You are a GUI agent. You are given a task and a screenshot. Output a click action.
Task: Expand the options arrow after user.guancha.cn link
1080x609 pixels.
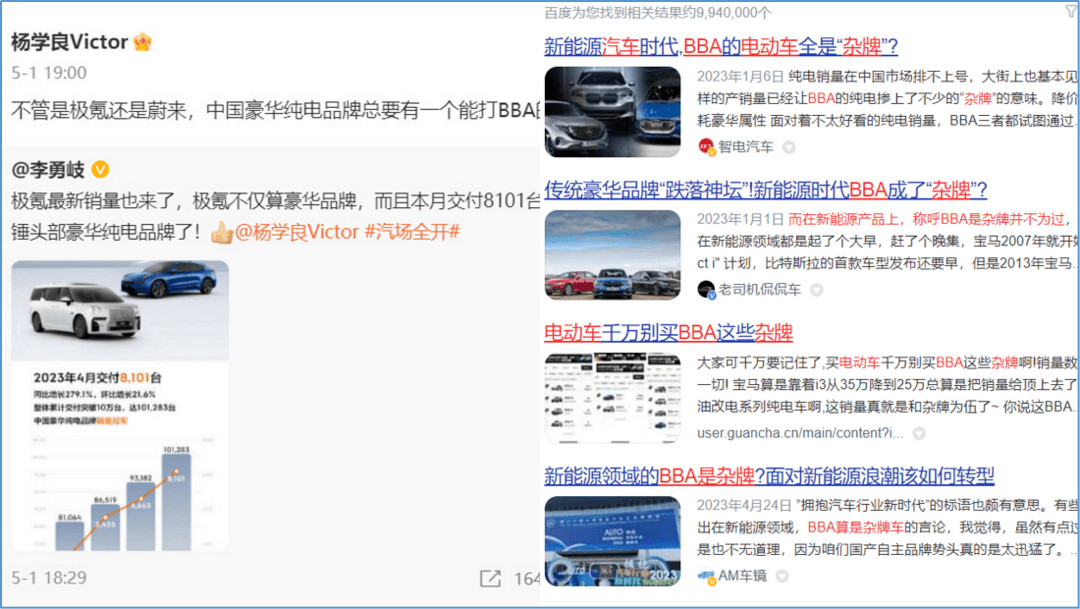pyautogui.click(x=919, y=433)
